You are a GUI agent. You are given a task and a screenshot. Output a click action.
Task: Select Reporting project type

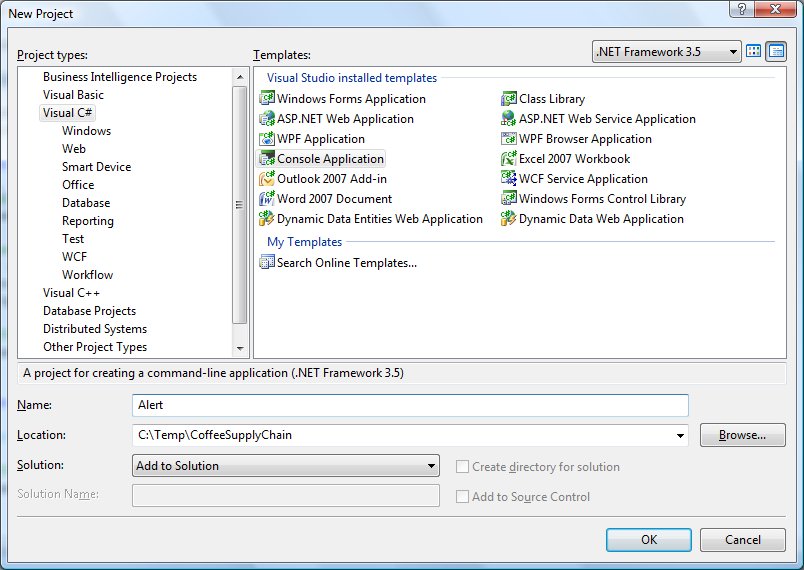point(88,221)
